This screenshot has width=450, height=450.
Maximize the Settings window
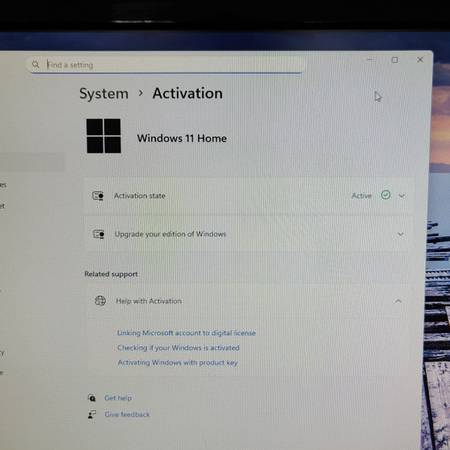[395, 60]
